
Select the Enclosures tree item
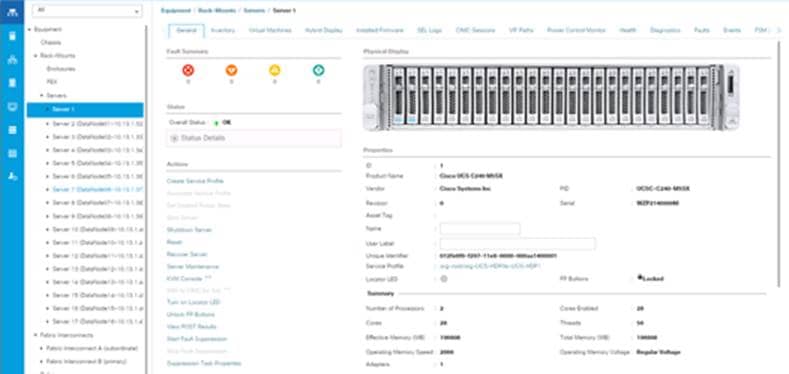pos(61,69)
